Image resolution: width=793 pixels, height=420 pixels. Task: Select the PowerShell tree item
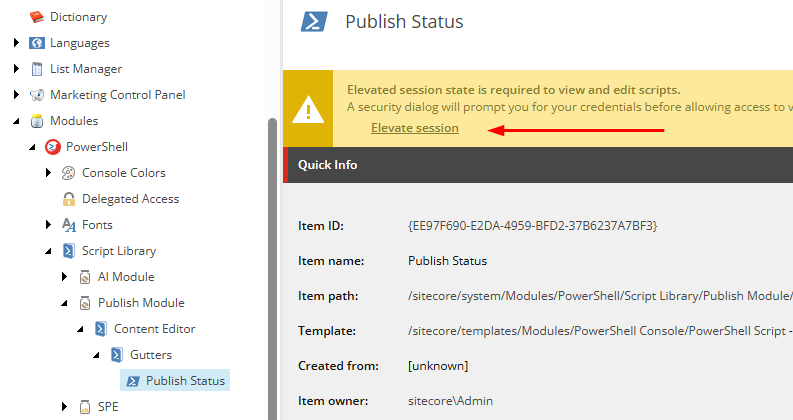pos(97,147)
